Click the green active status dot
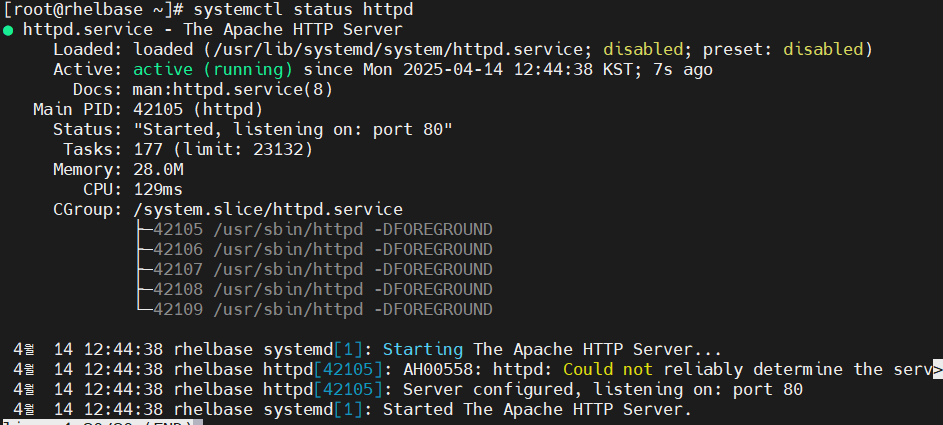Screen dimensions: 943x425 coord(7,31)
